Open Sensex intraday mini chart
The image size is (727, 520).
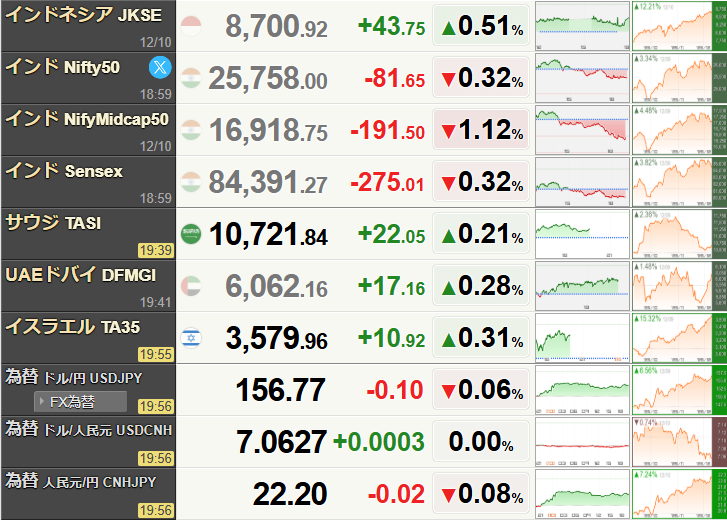point(582,182)
